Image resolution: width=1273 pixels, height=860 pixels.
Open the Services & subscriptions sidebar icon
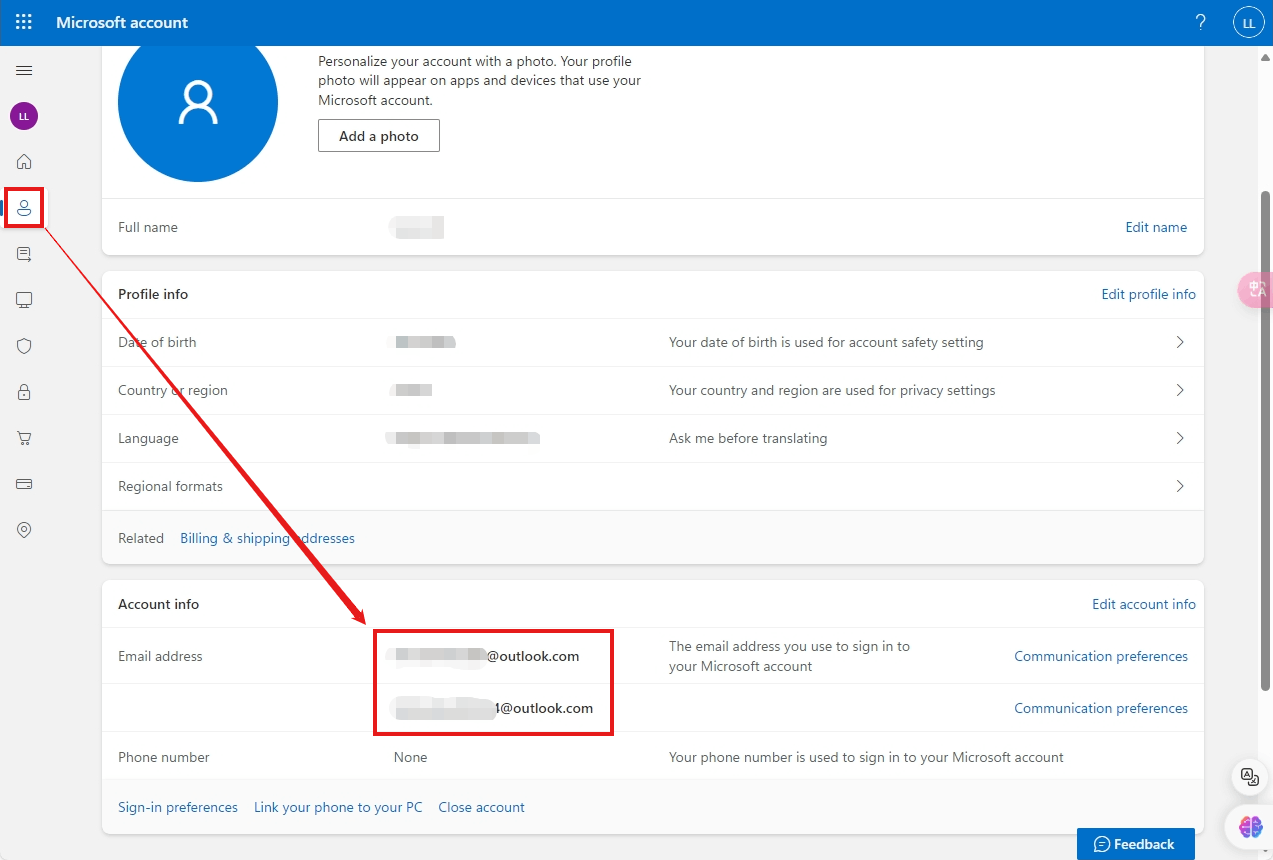[24, 254]
